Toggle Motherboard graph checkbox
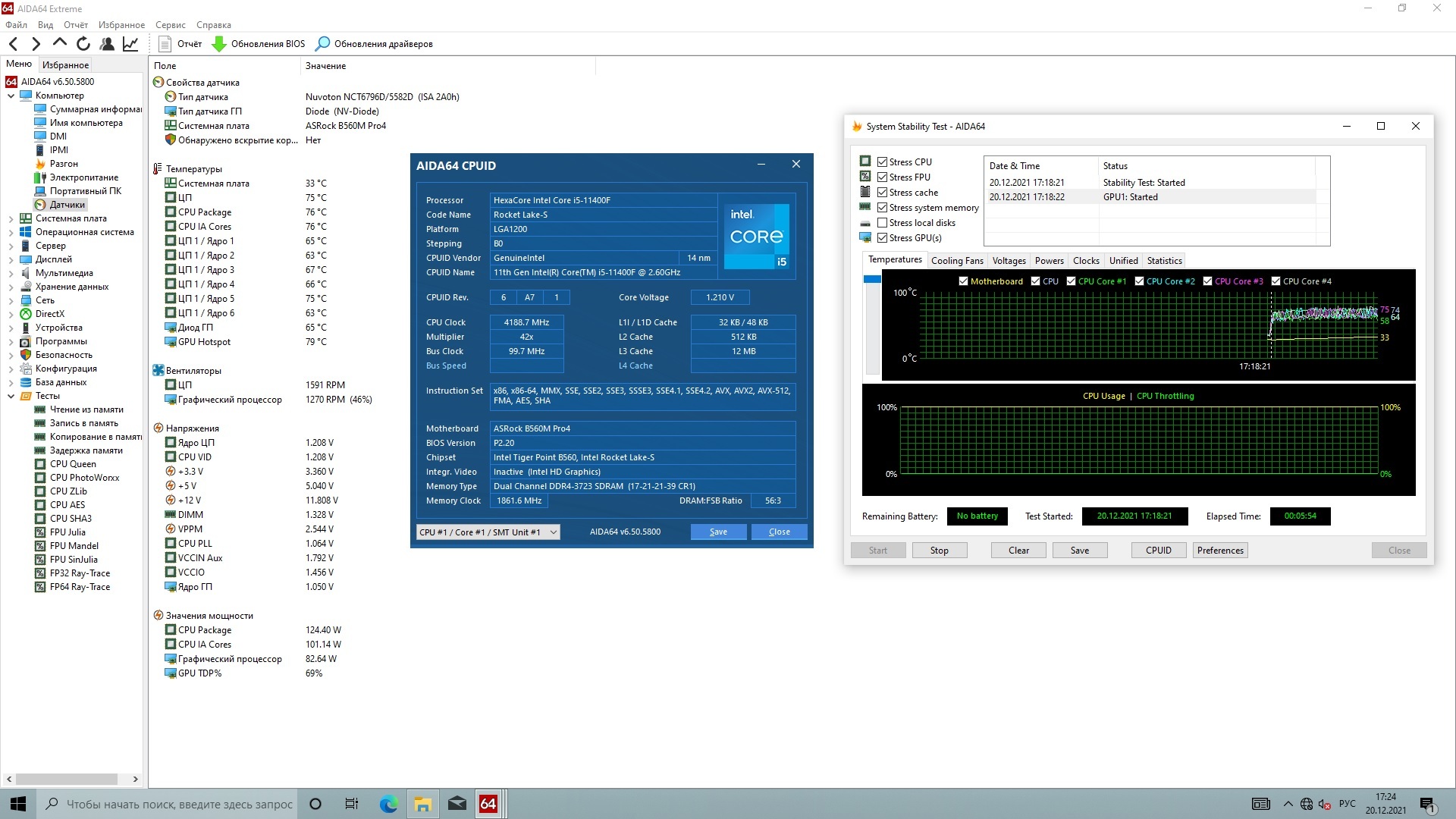Screen dimensions: 1456x819 coord(963,281)
